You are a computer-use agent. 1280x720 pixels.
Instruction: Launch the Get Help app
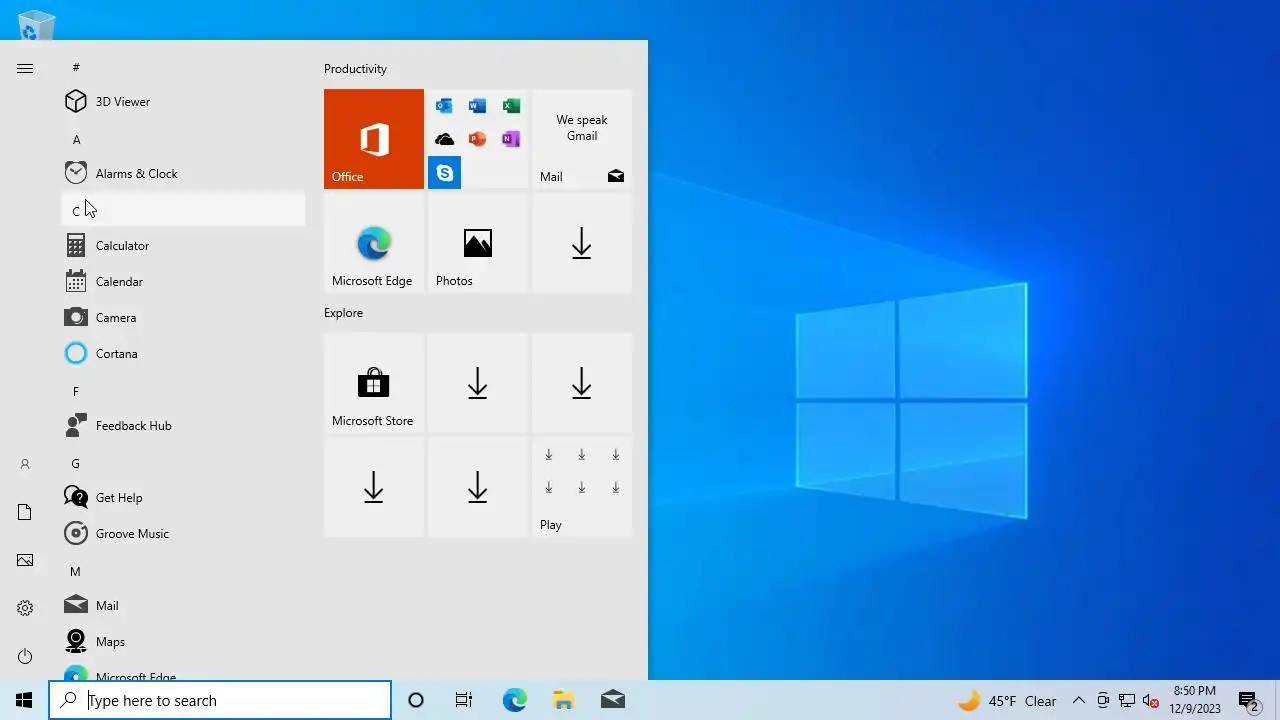[183, 497]
